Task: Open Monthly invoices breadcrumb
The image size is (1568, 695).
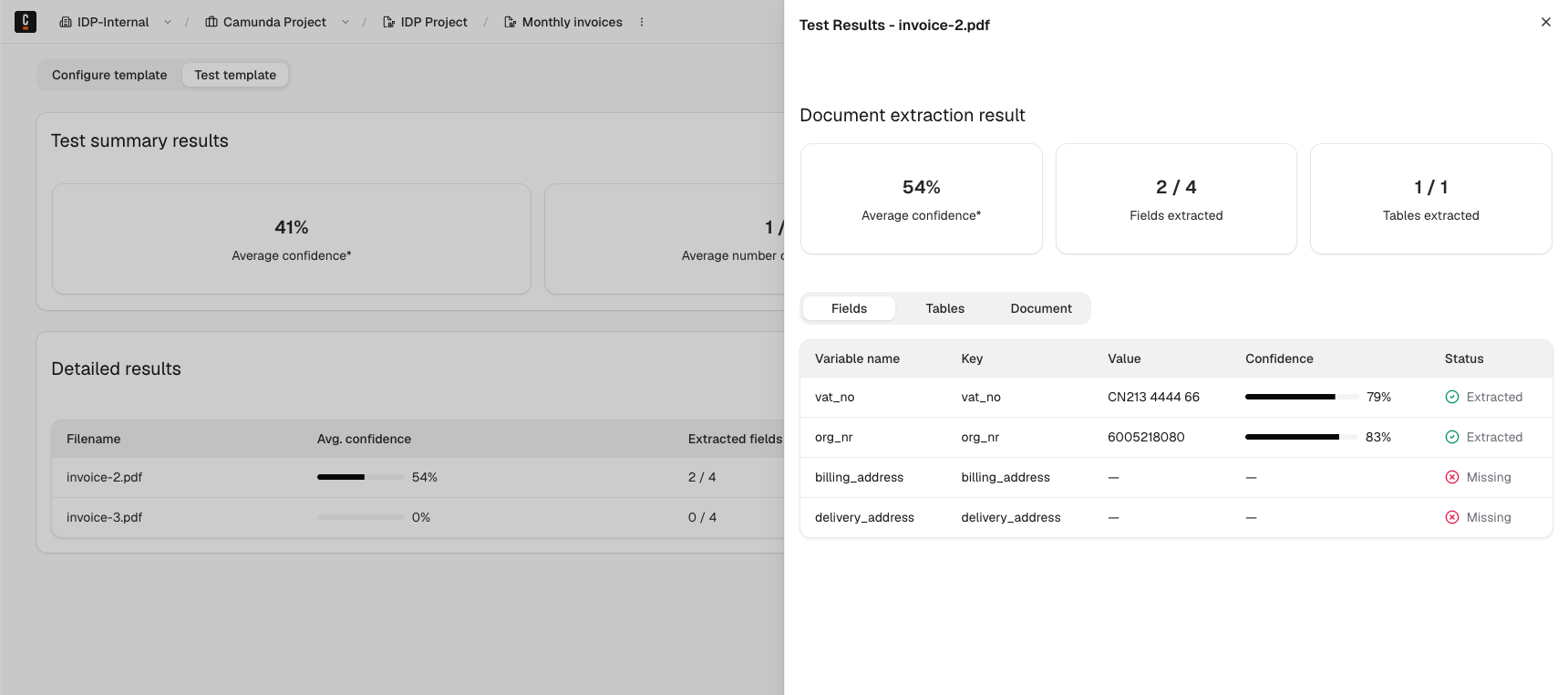Action: [573, 22]
